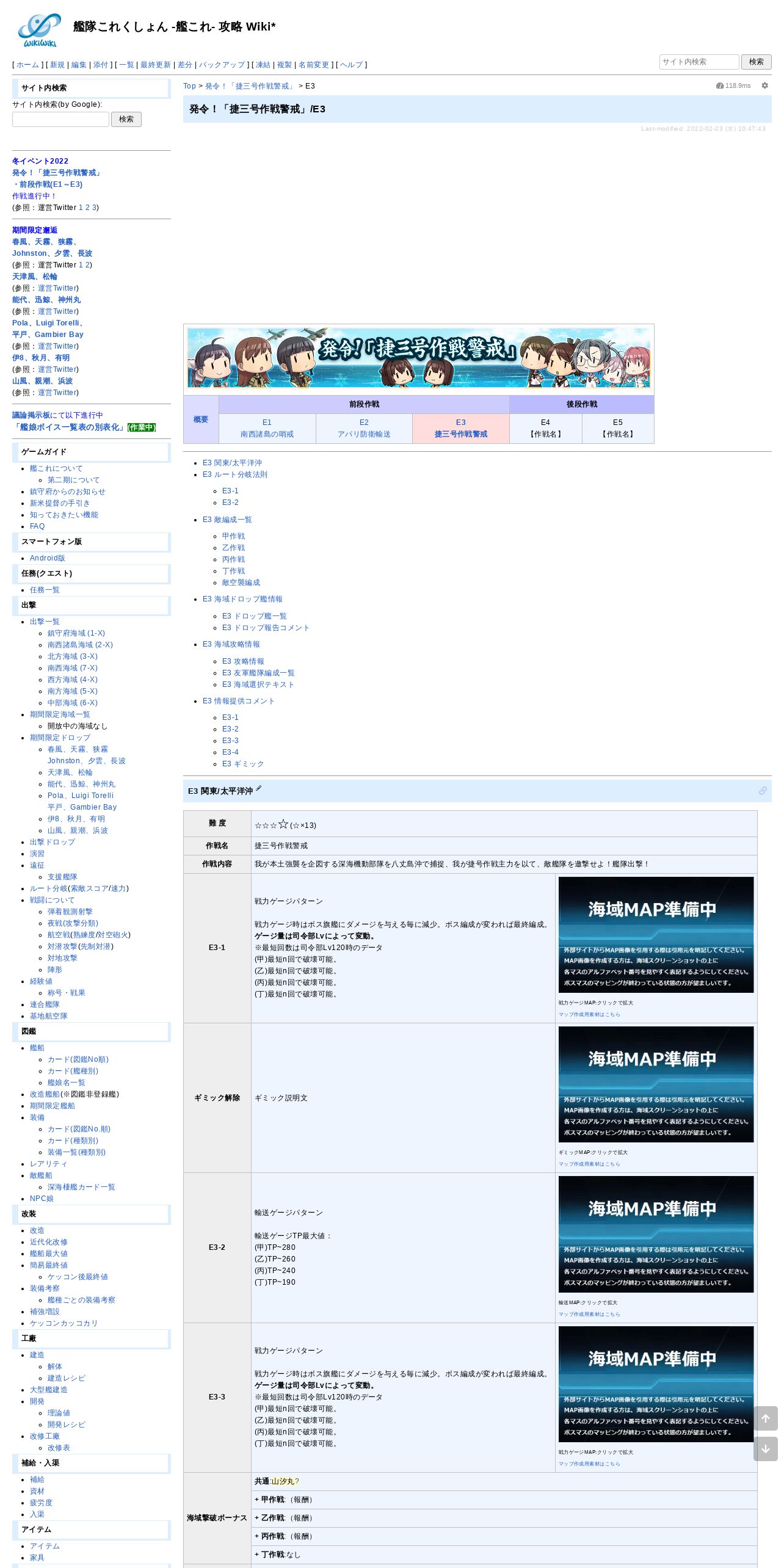Click the E5【作戦名】cell
Viewport: 784px width, 1568px height.
pos(618,428)
